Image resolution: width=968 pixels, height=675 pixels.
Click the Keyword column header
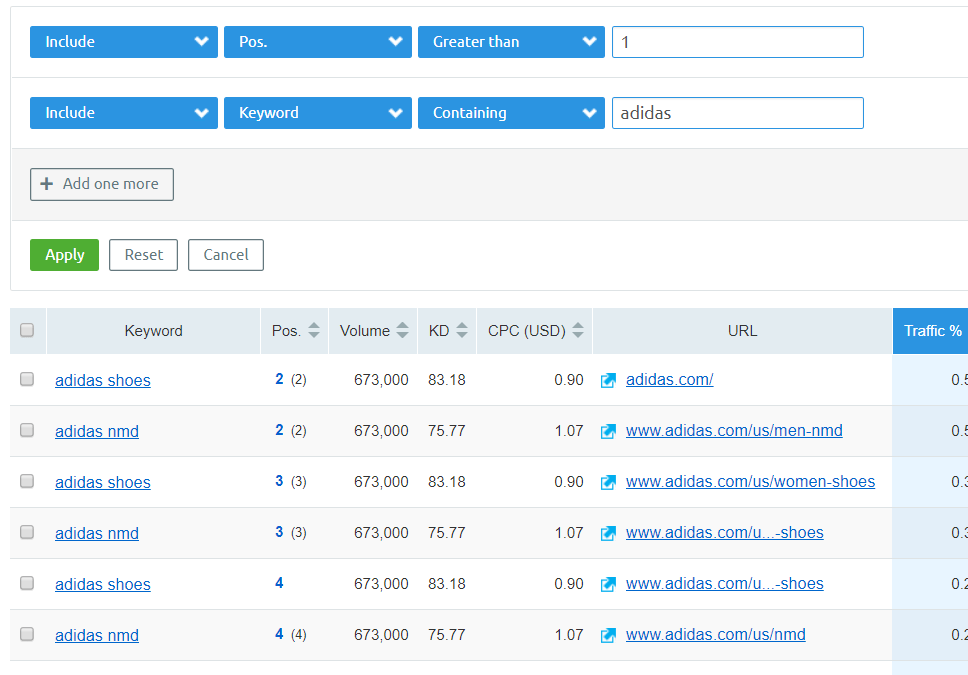(153, 331)
